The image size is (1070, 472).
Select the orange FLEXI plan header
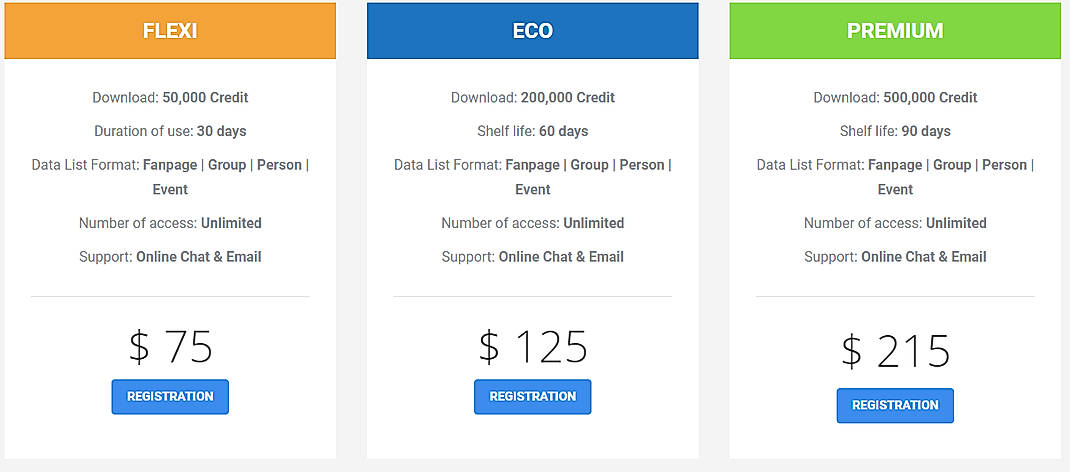(170, 31)
